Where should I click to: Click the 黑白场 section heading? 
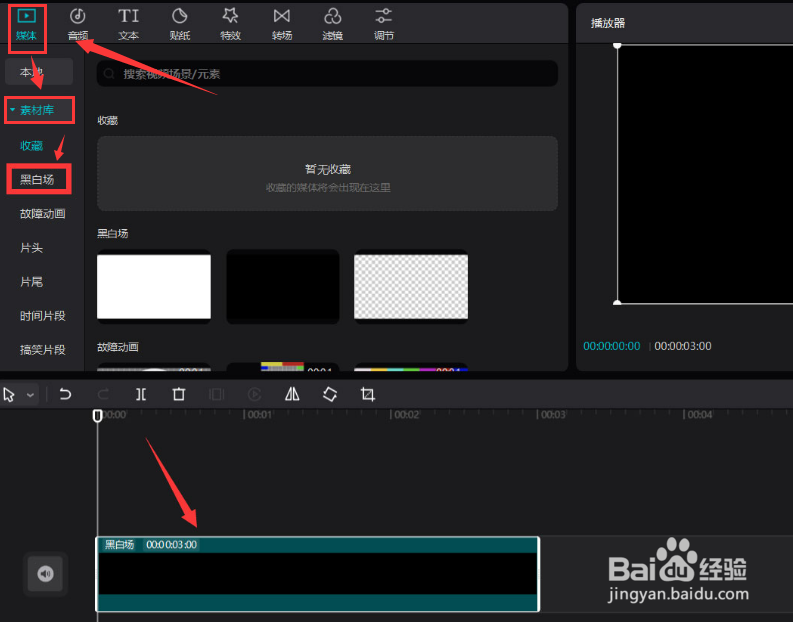click(x=113, y=233)
